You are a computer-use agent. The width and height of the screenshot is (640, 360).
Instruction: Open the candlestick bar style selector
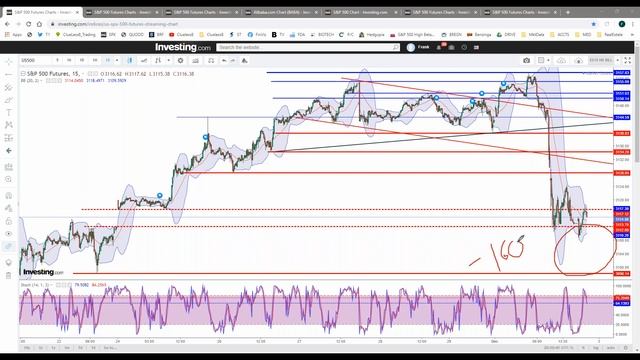click(130, 60)
